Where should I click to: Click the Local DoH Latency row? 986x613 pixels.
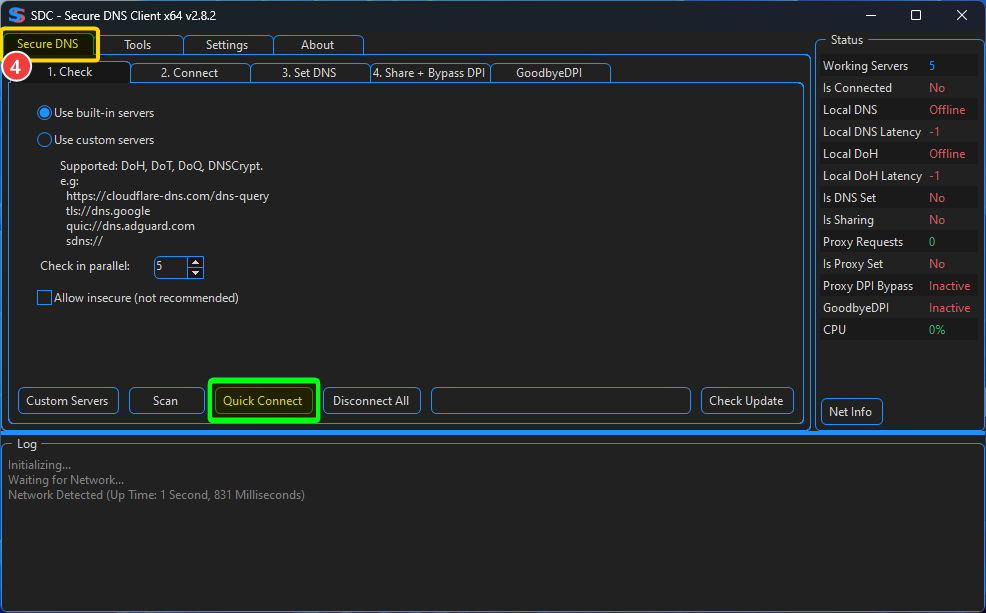[x=899, y=176]
